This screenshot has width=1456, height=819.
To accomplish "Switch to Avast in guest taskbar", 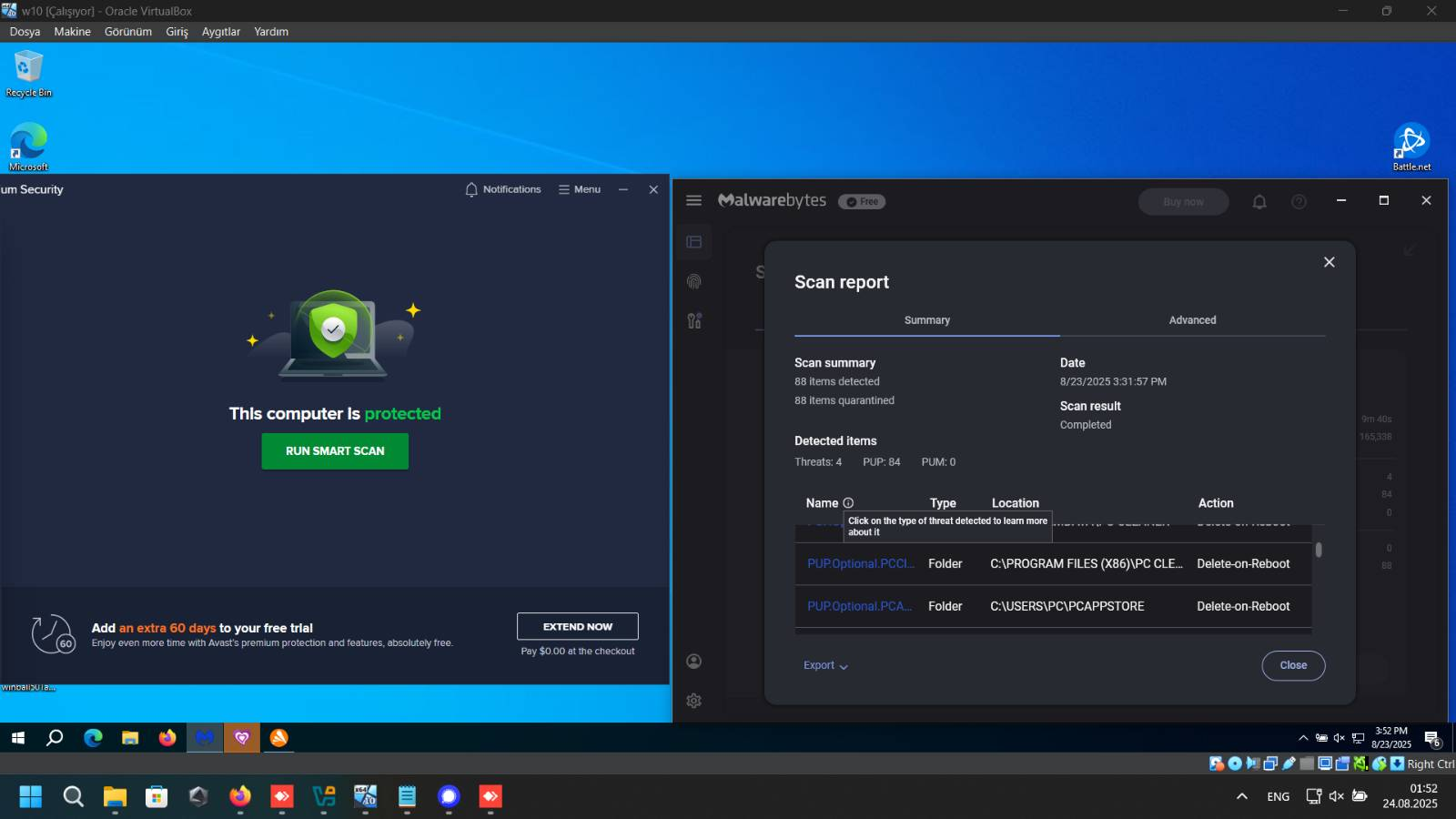I will [279, 738].
